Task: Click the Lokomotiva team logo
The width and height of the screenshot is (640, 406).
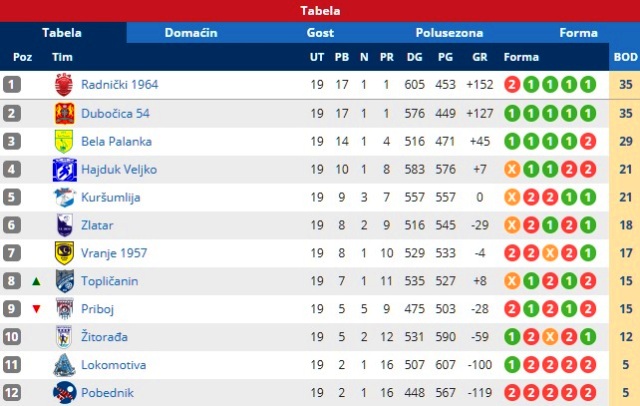Action: 64,364
